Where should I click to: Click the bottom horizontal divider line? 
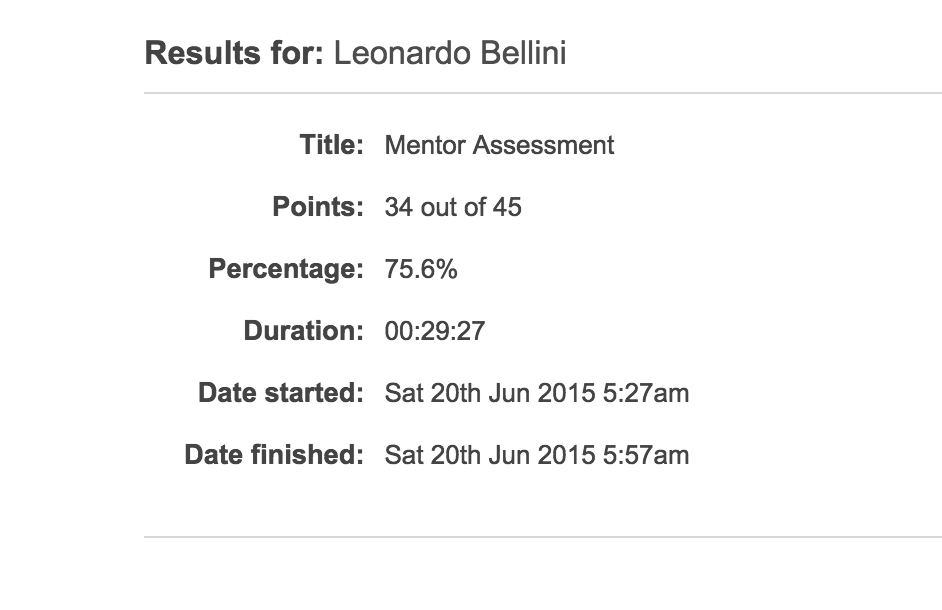pos(543,537)
